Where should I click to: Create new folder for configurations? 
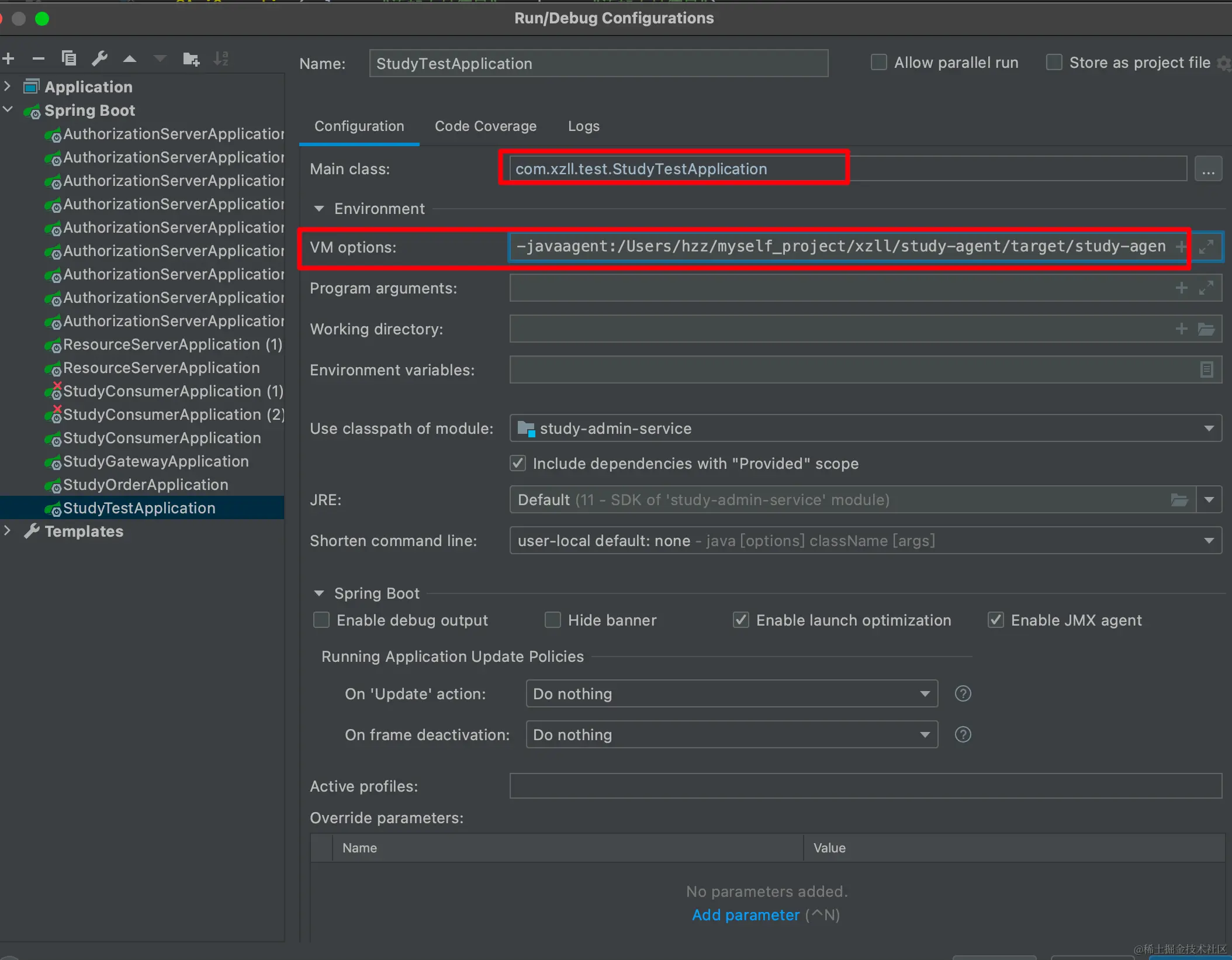click(x=191, y=58)
